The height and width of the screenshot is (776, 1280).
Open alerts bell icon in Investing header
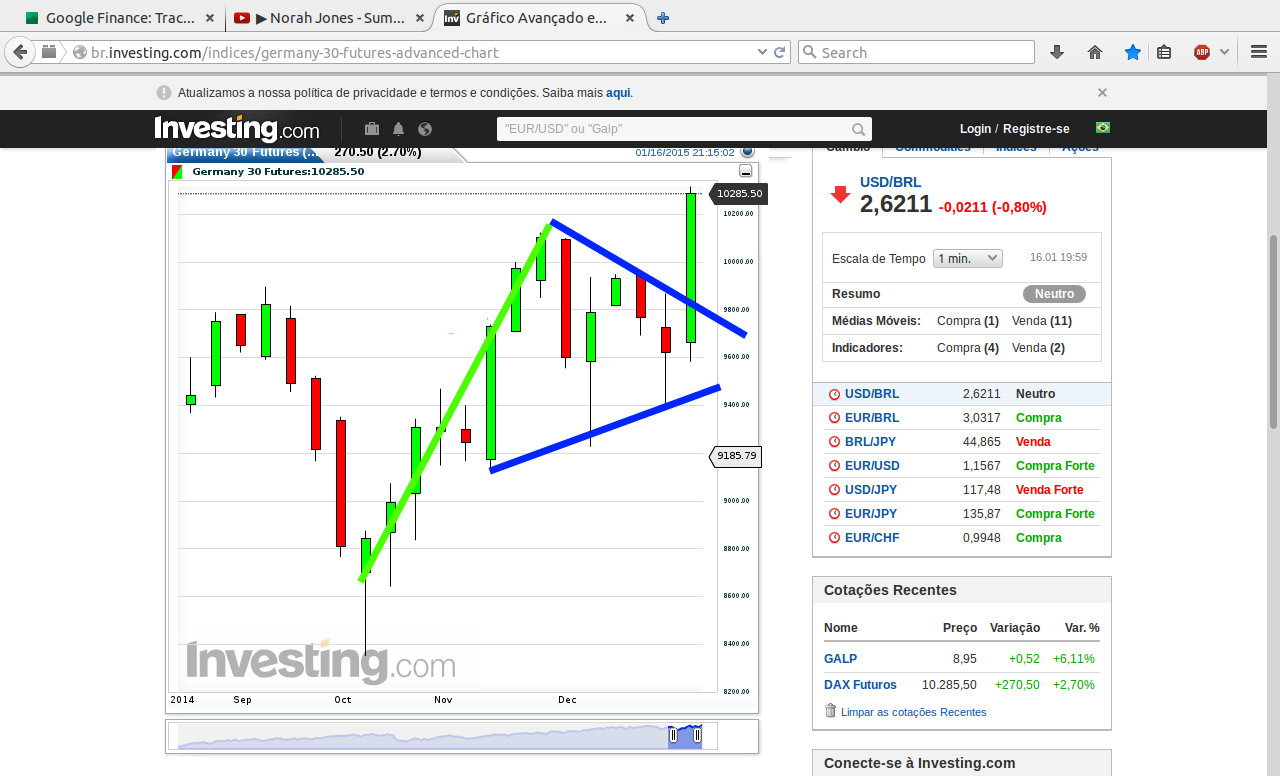coord(399,129)
